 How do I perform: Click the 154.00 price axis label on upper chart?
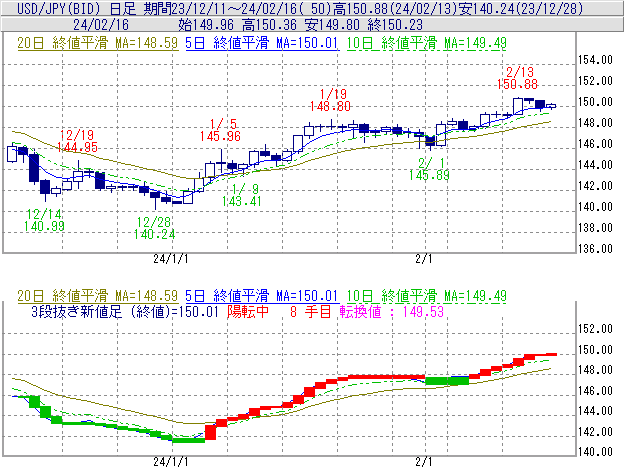[x=595, y=60]
